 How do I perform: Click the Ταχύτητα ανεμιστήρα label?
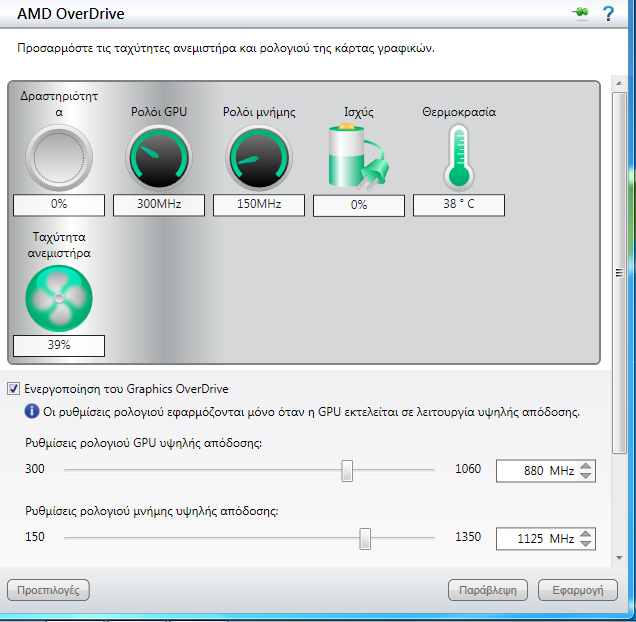[59, 245]
